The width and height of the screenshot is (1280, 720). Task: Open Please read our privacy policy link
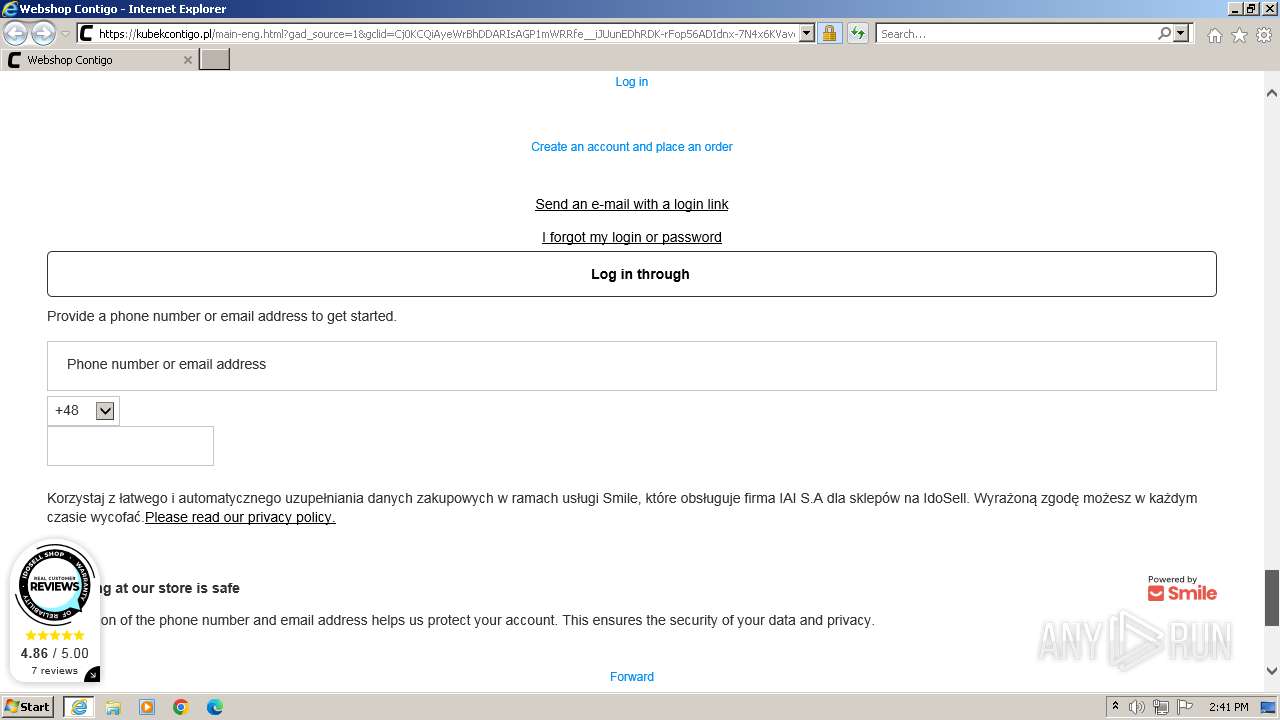point(240,517)
